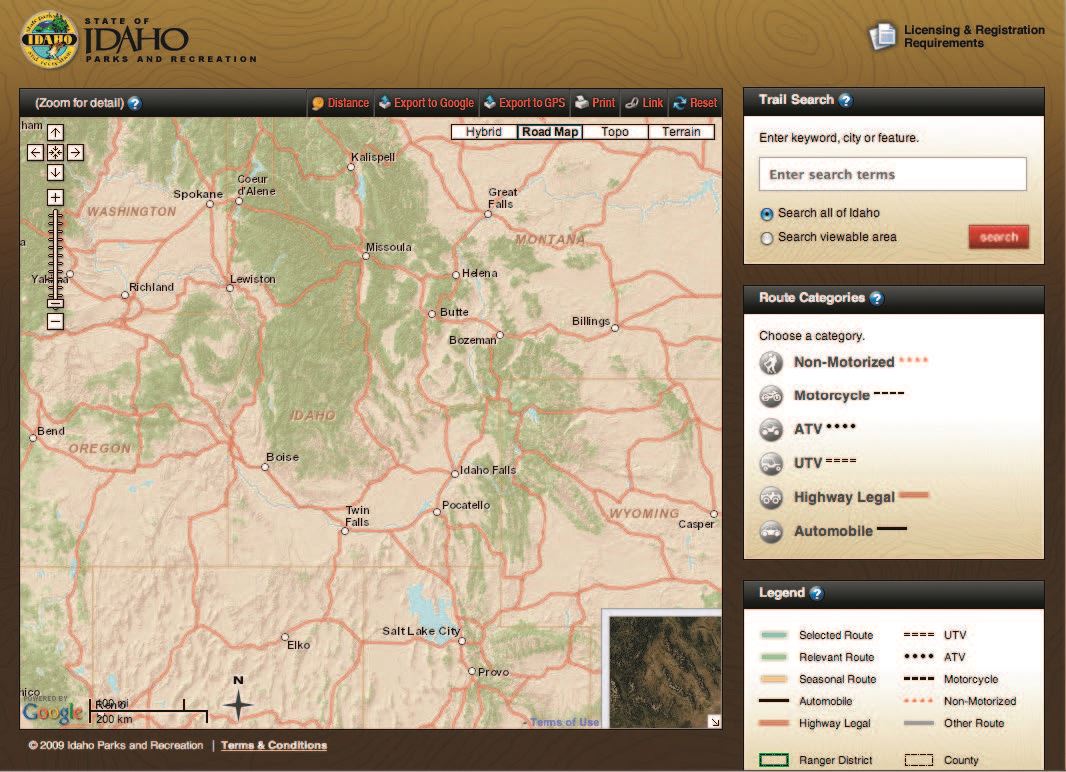Click the Enter search terms field
Viewport: 1066px width, 772px height.
(893, 175)
